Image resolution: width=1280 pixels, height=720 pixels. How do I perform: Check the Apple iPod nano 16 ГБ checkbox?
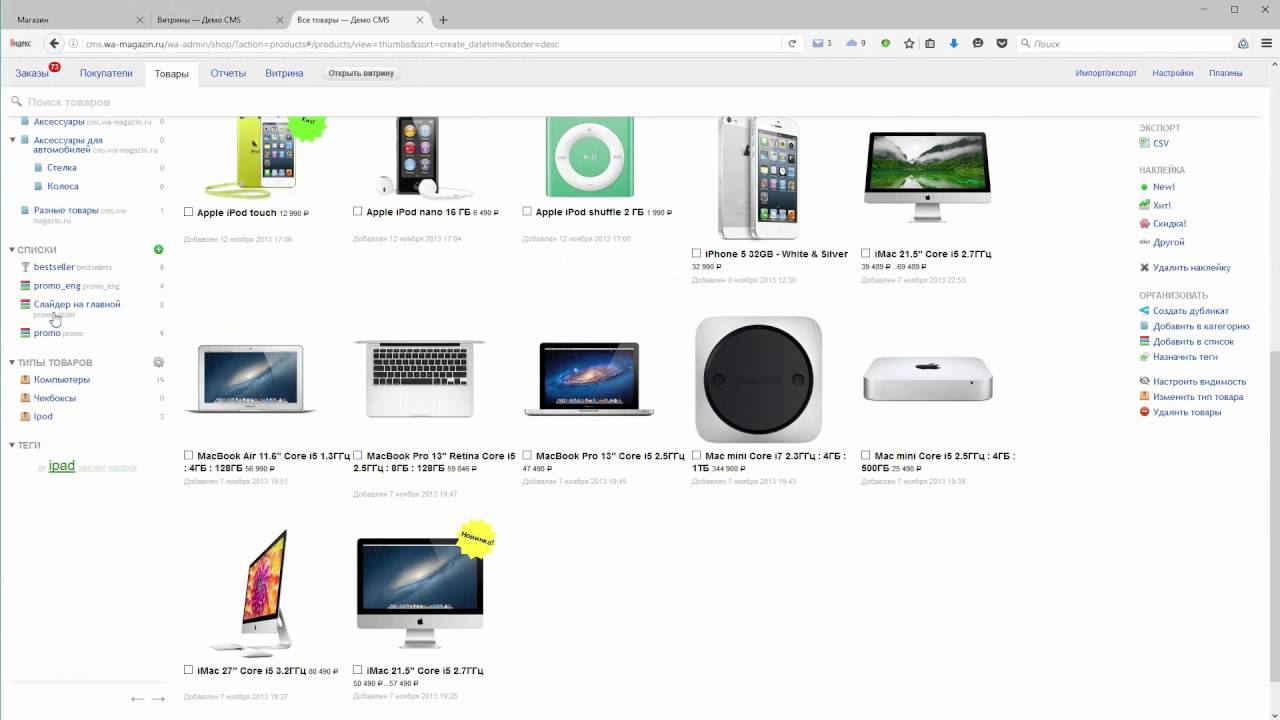358,211
